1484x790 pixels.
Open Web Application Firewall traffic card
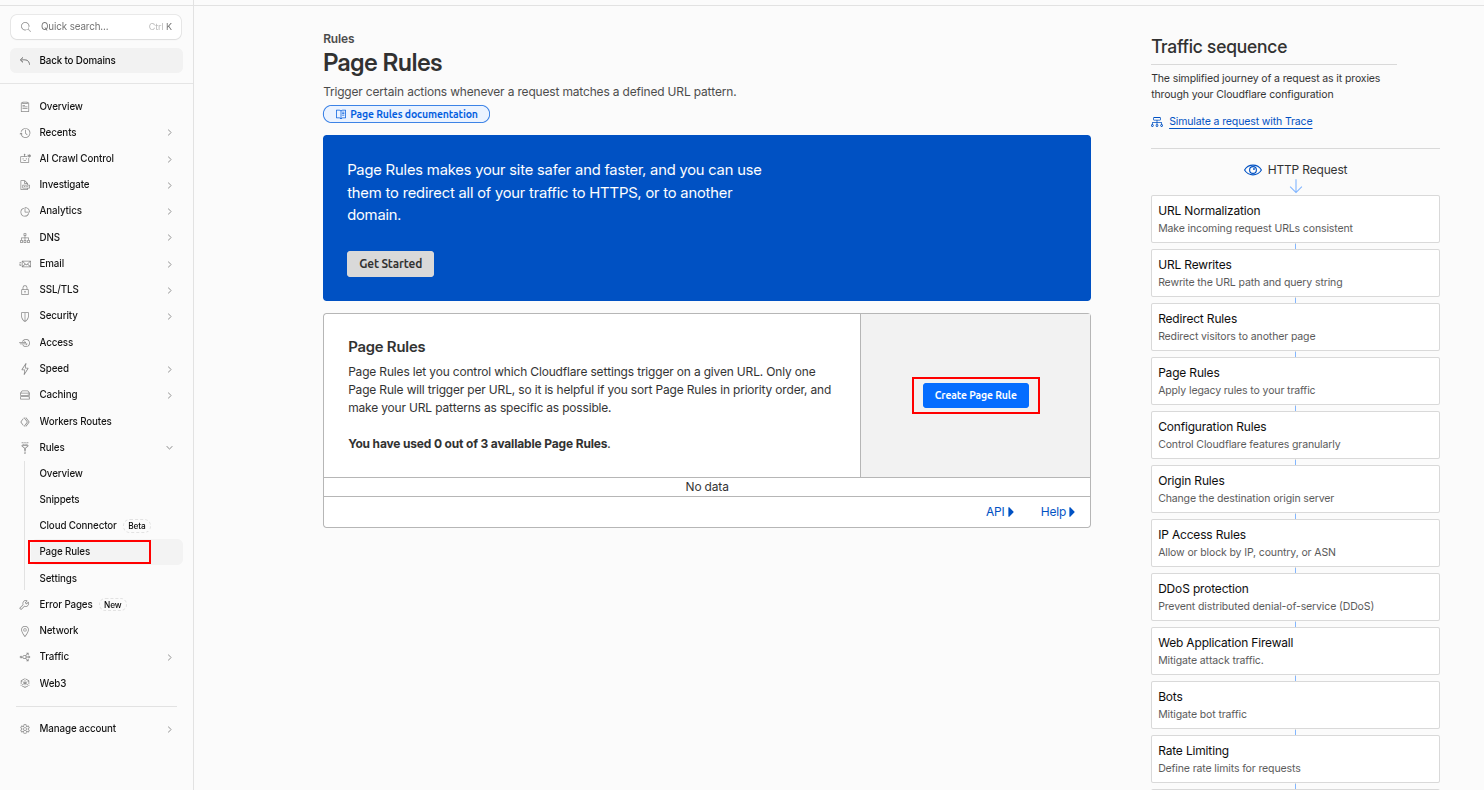click(x=1295, y=651)
